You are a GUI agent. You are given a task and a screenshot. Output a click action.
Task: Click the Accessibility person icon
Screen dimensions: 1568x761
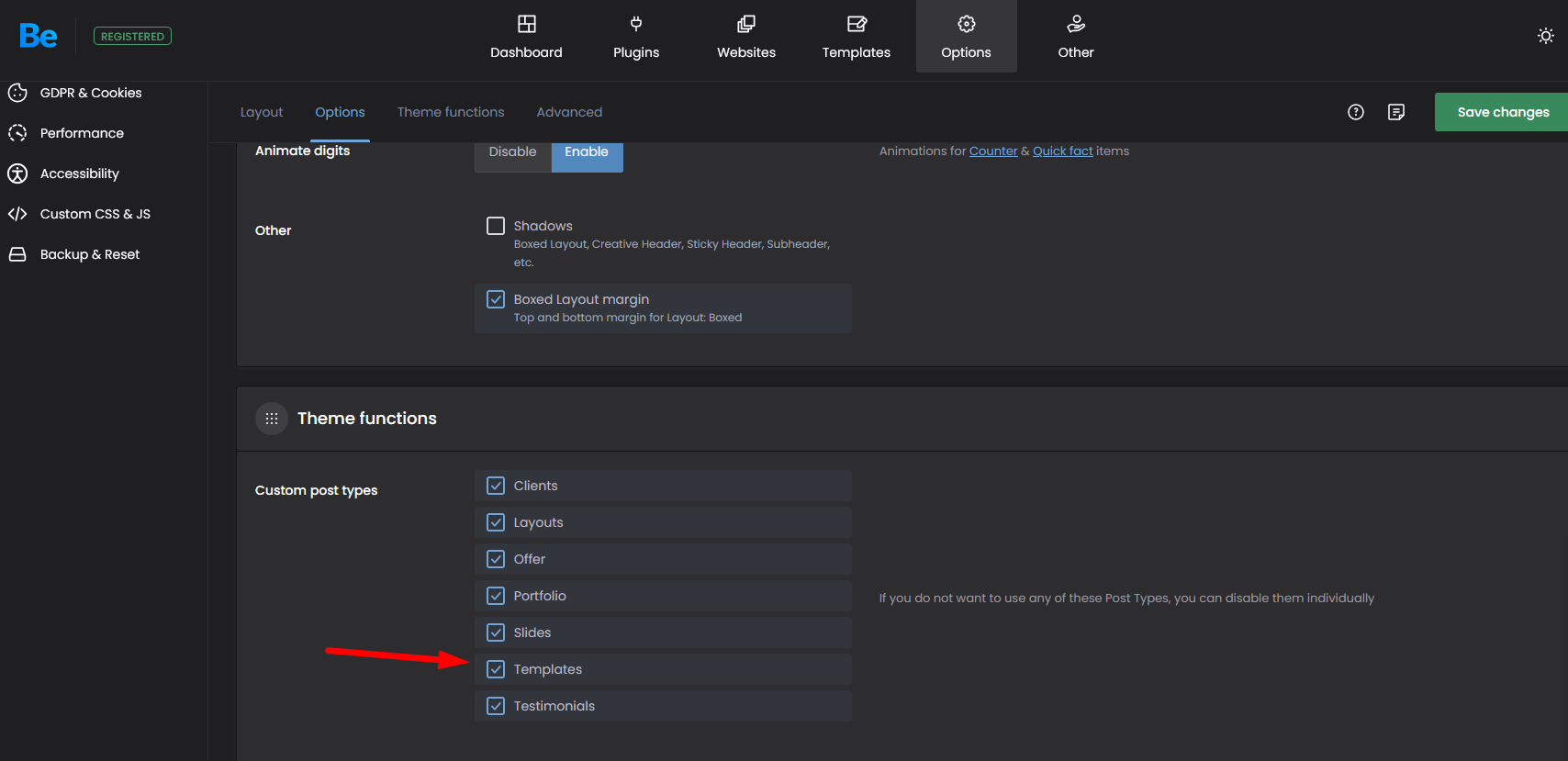[17, 173]
